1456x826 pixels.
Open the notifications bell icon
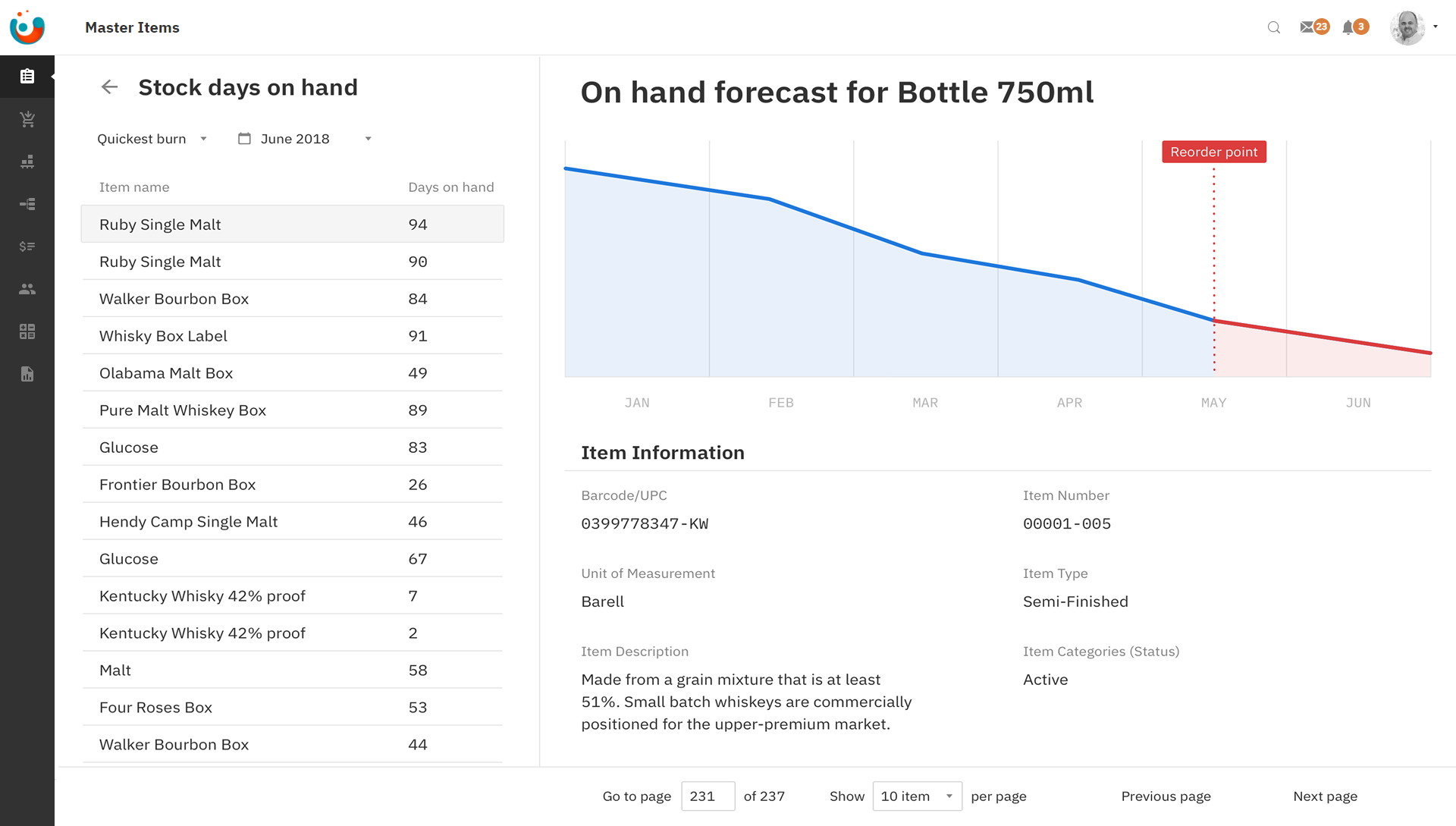point(1348,27)
